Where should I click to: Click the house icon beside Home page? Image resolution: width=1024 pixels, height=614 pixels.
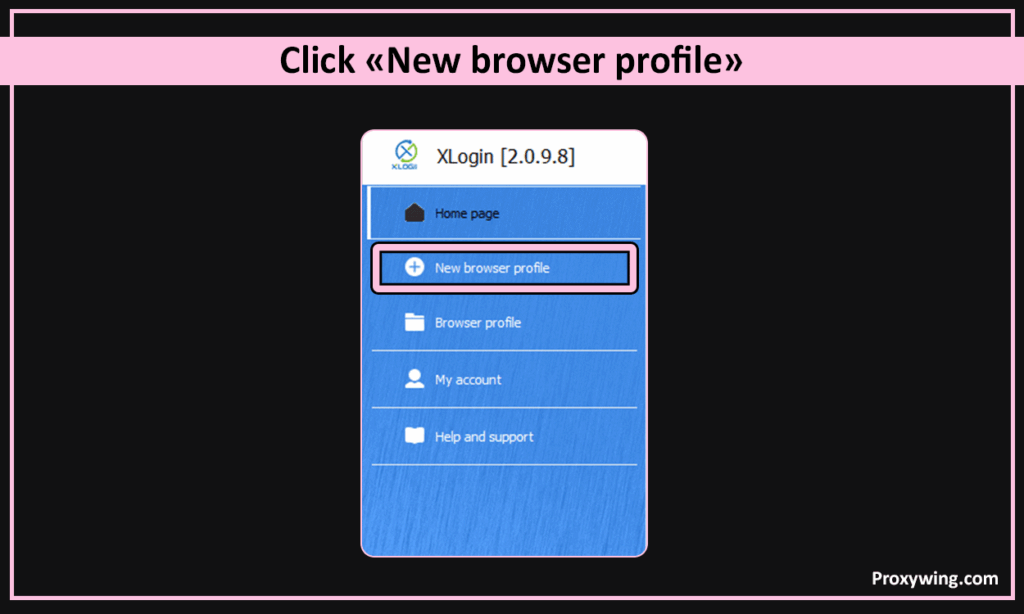(414, 213)
